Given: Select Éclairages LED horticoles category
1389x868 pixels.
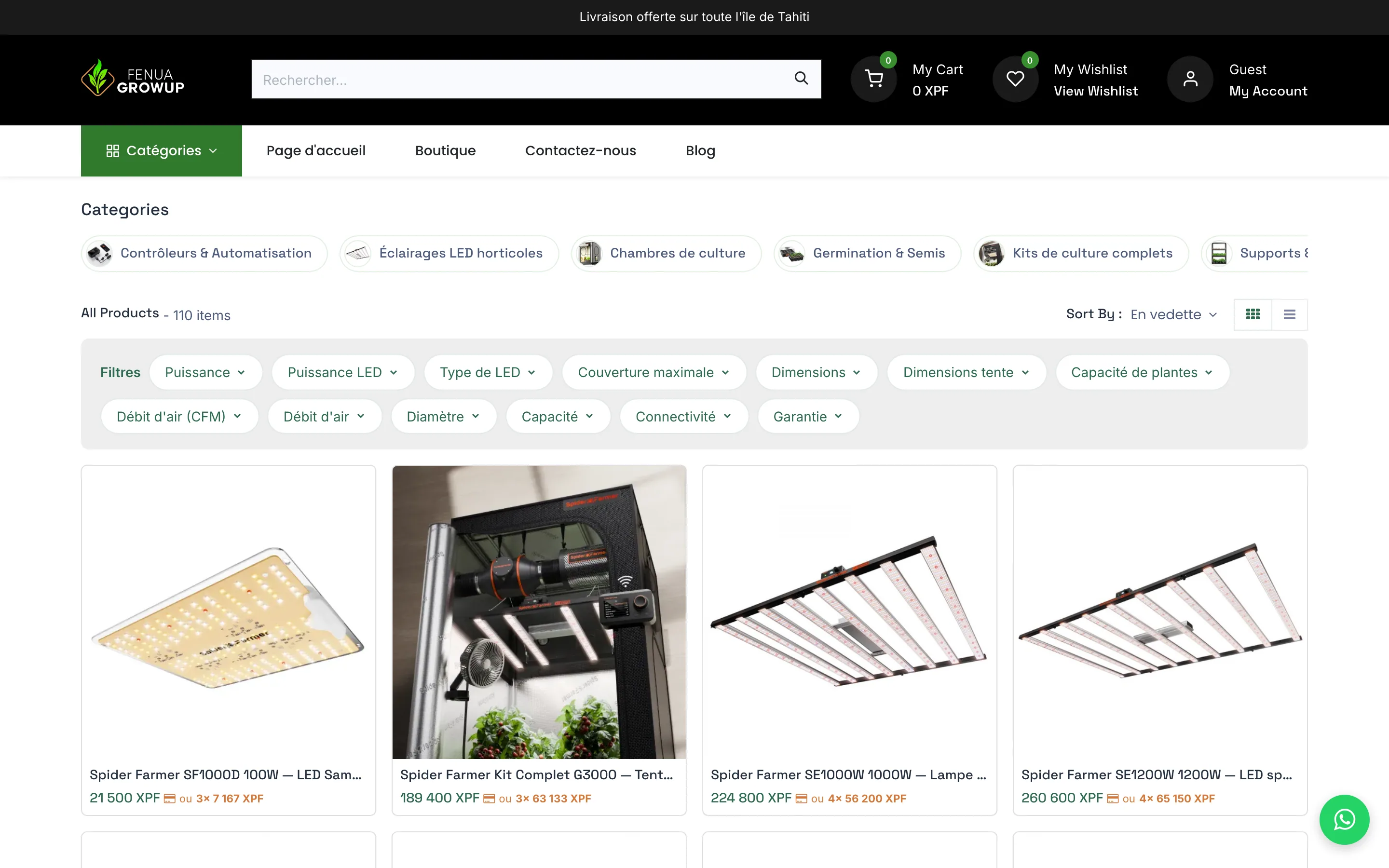Looking at the screenshot, I should (x=449, y=253).
